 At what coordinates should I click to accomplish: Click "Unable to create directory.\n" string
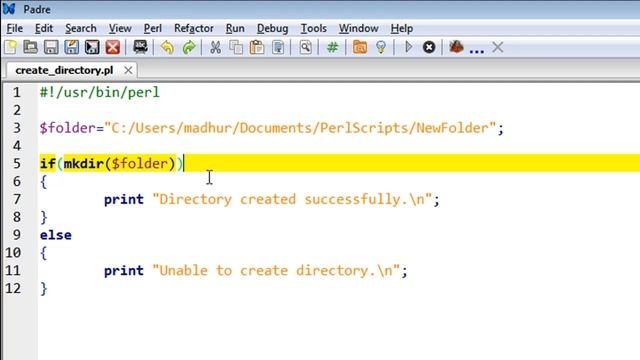point(276,271)
